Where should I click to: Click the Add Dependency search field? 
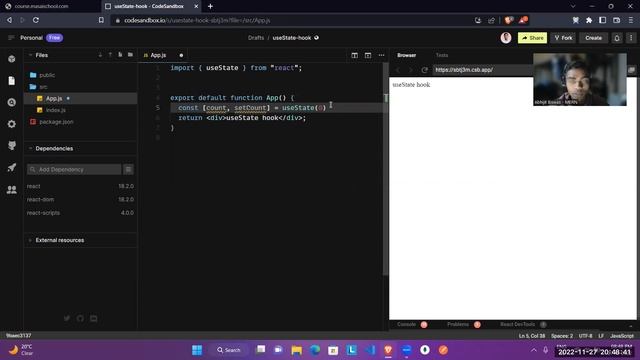(x=74, y=169)
